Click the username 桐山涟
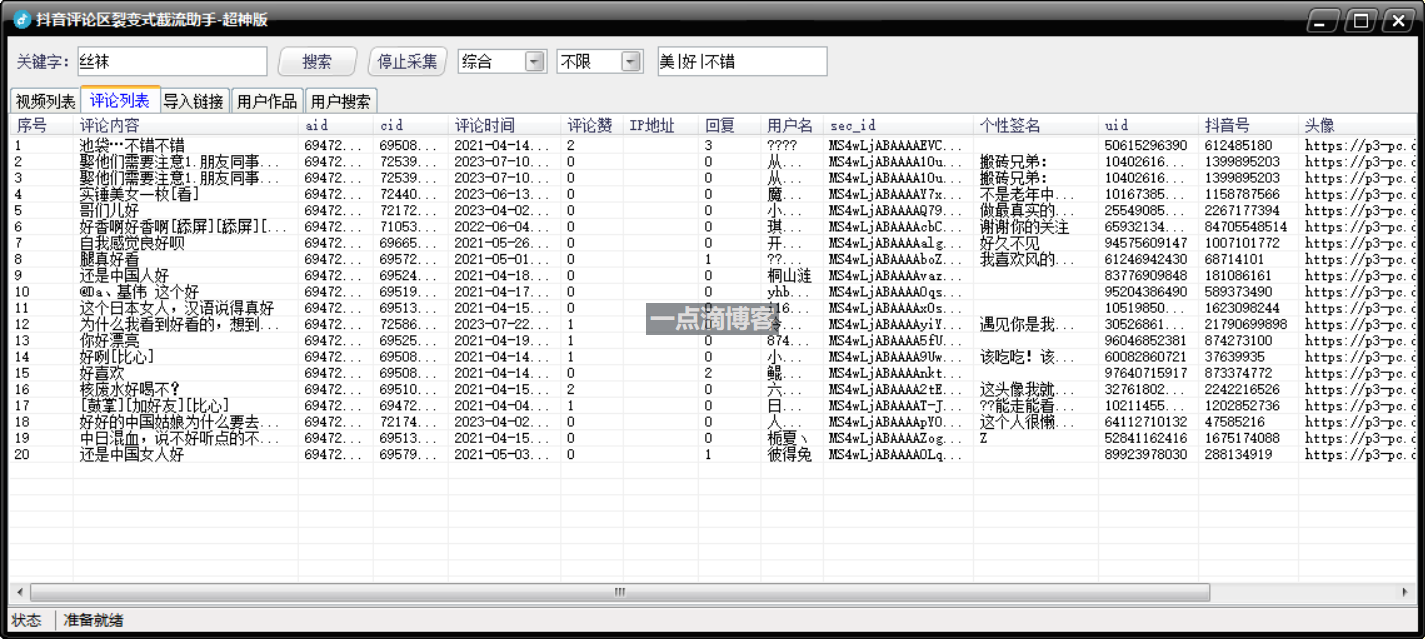Viewport: 1425px width, 639px height. click(x=789, y=275)
